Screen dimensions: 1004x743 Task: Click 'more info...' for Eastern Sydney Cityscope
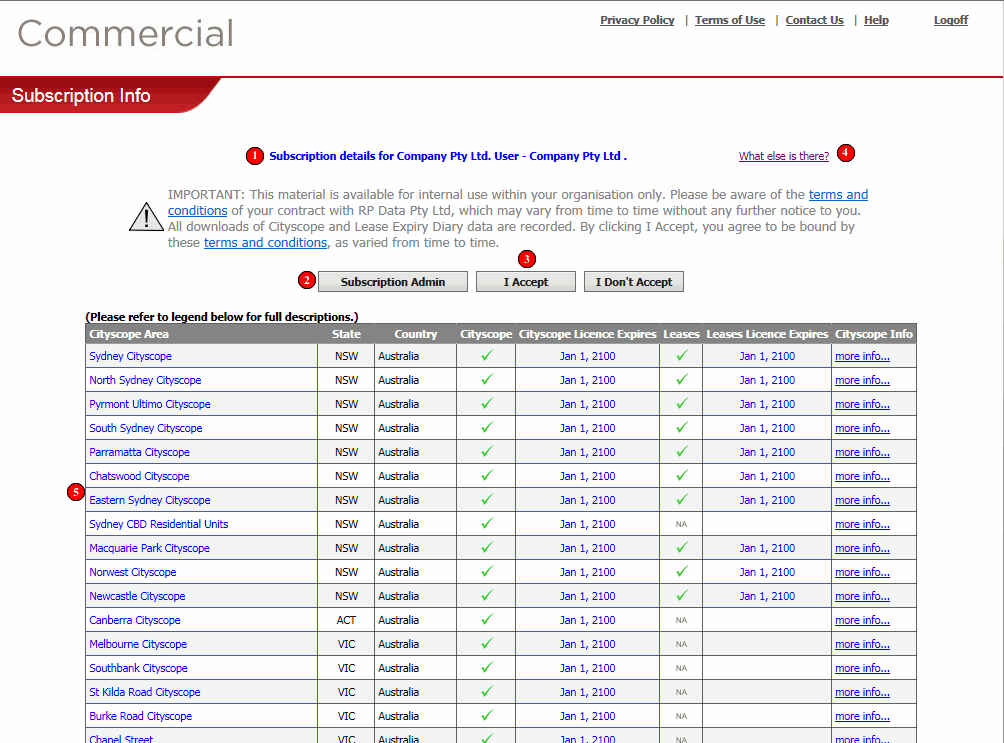click(862, 500)
